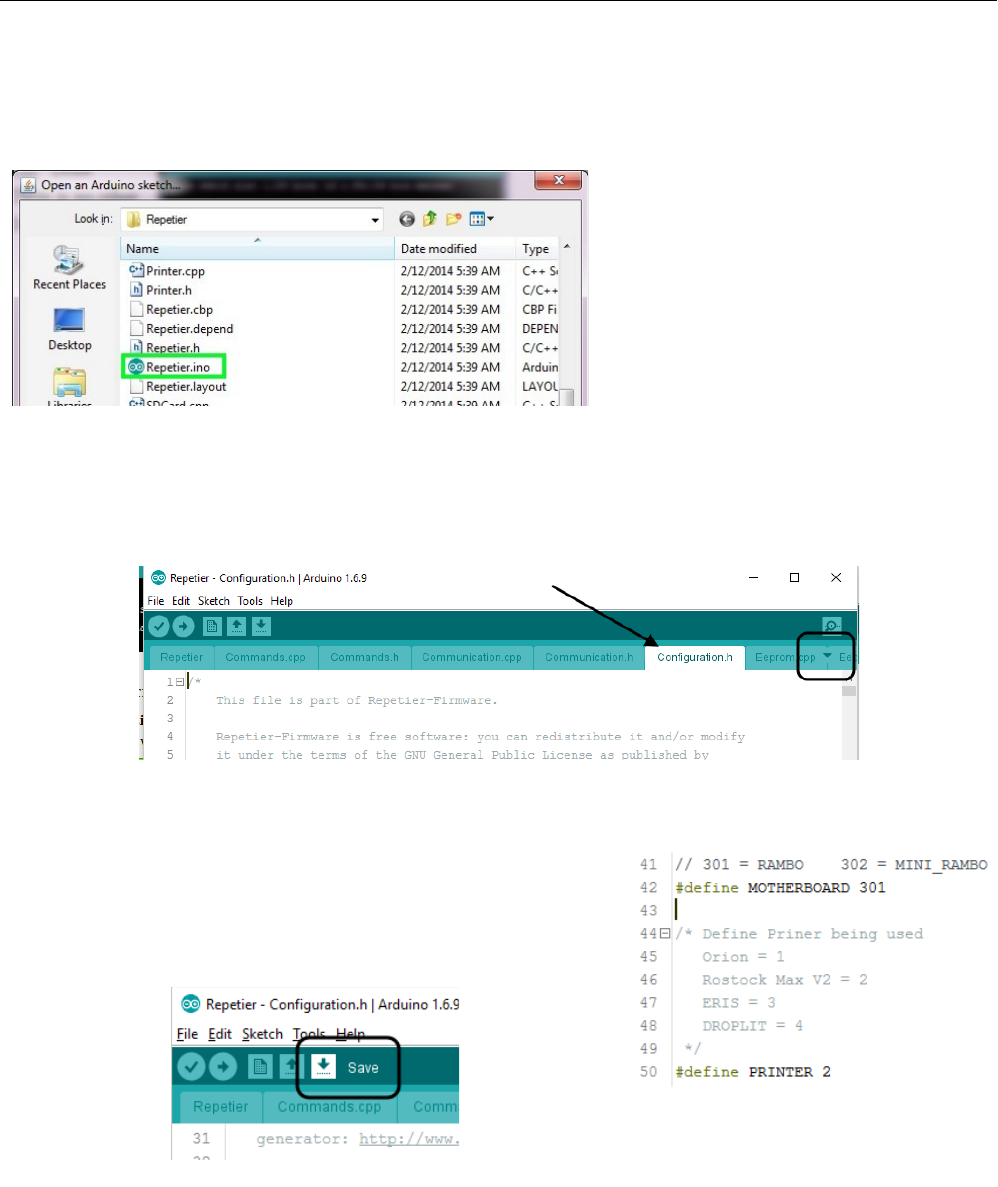Click Open sketch in the window with Configuration.h tab
Viewport: 998px width, 1187px height.
pyautogui.click(x=237, y=626)
